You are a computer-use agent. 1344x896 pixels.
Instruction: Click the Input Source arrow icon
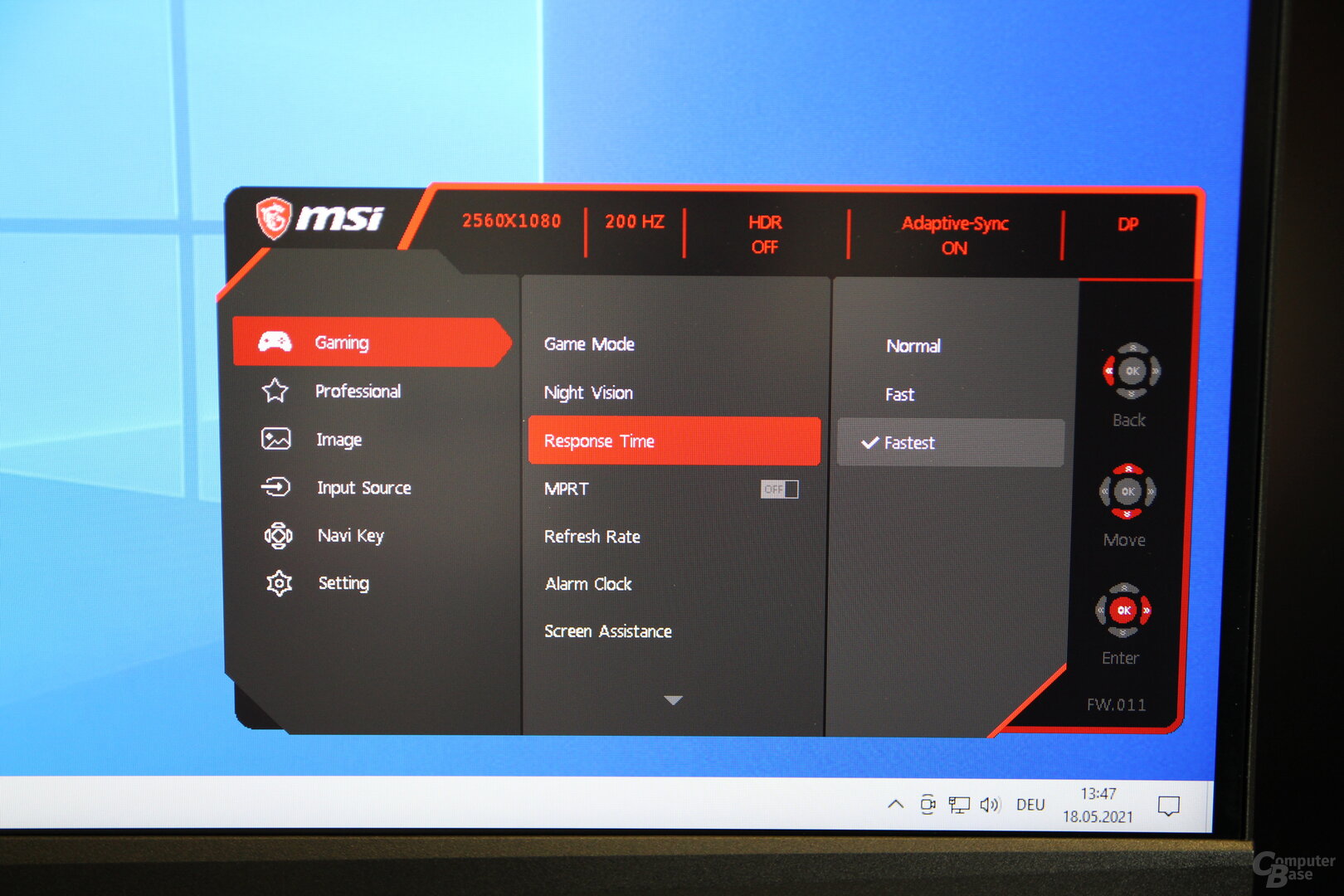(275, 487)
